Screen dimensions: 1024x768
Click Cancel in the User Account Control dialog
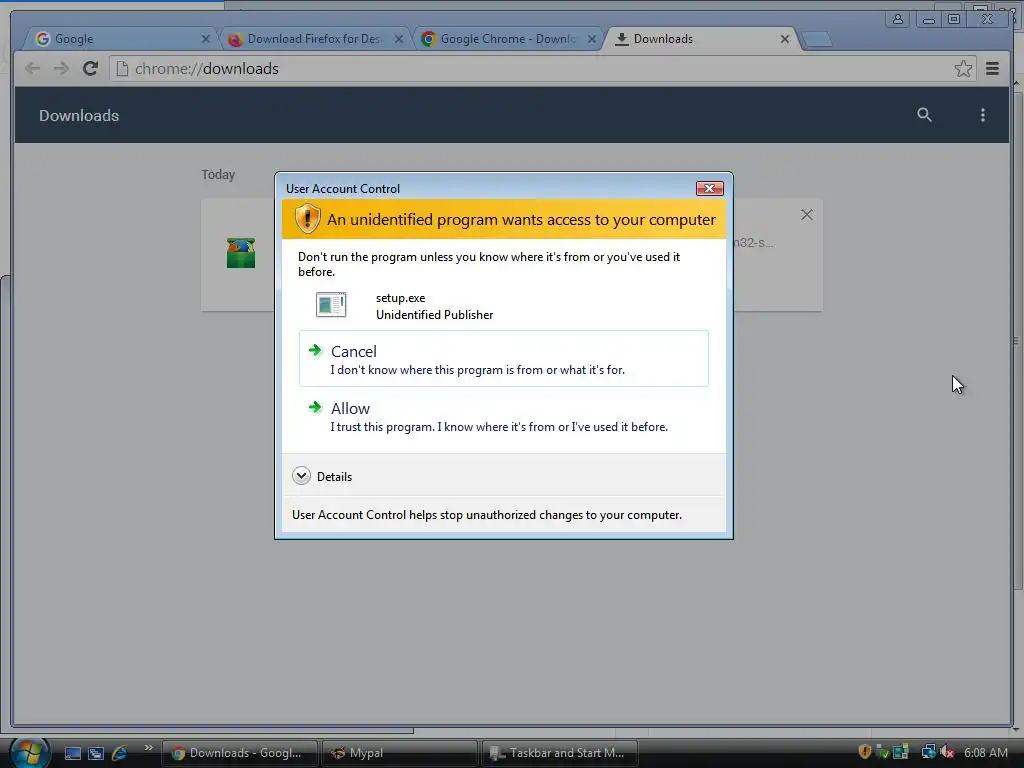coord(504,359)
